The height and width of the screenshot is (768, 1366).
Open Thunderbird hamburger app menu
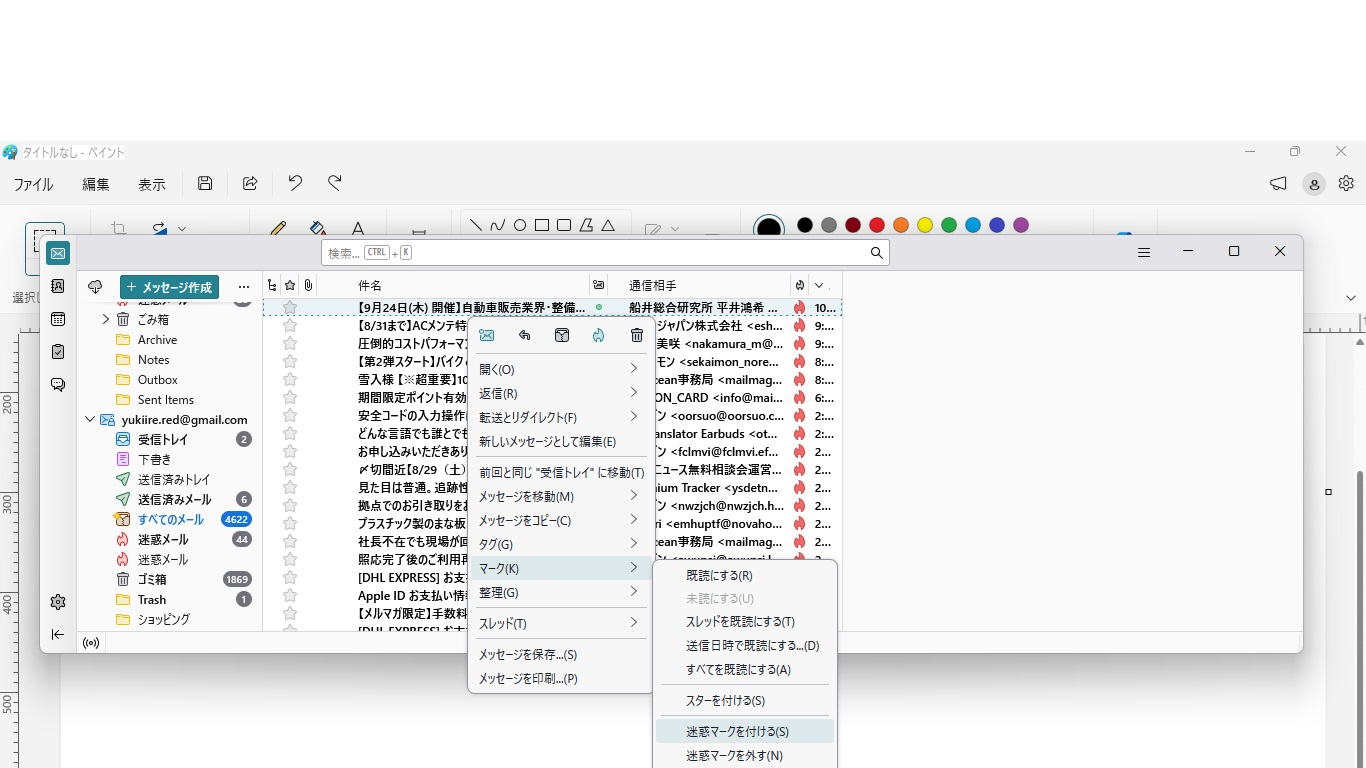pos(1144,253)
